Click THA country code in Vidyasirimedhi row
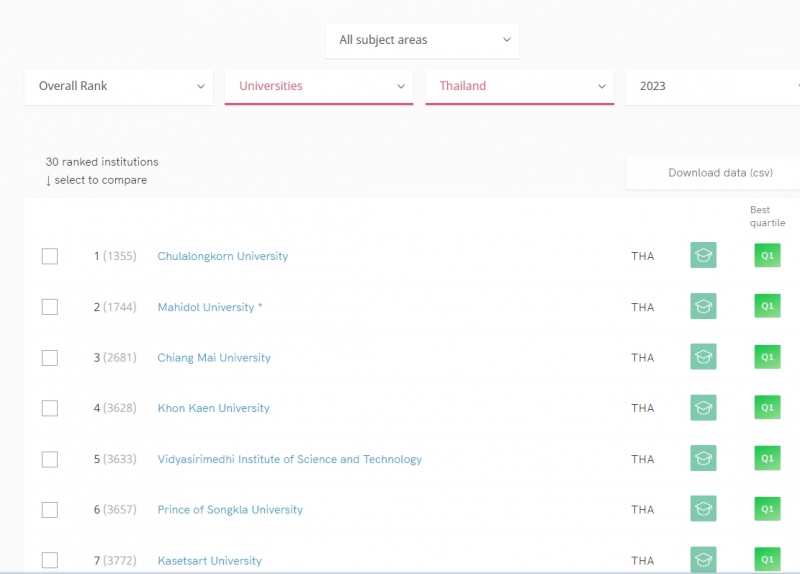Image resolution: width=800 pixels, height=574 pixels. point(642,459)
